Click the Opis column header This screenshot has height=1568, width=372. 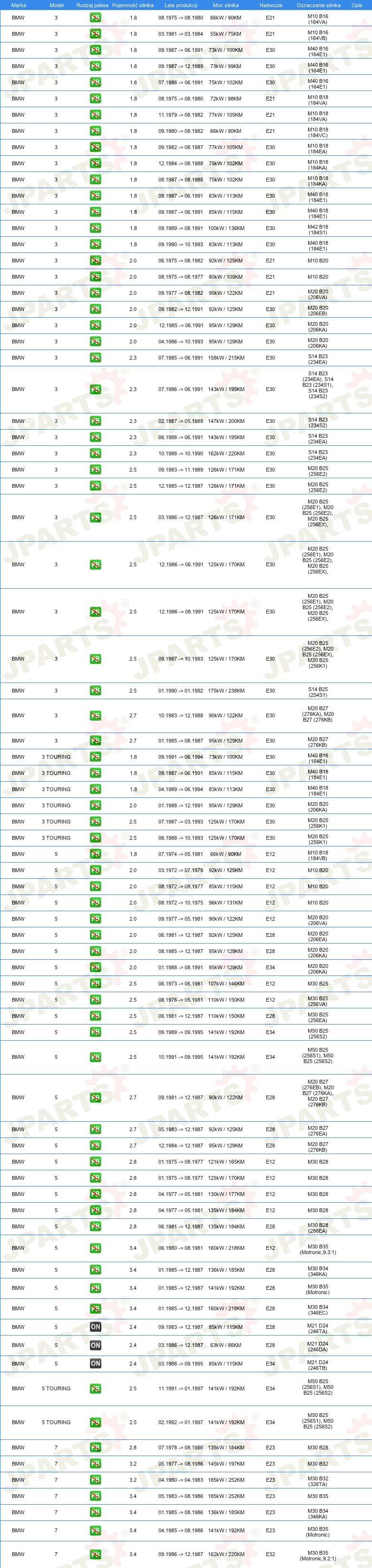(356, 5)
